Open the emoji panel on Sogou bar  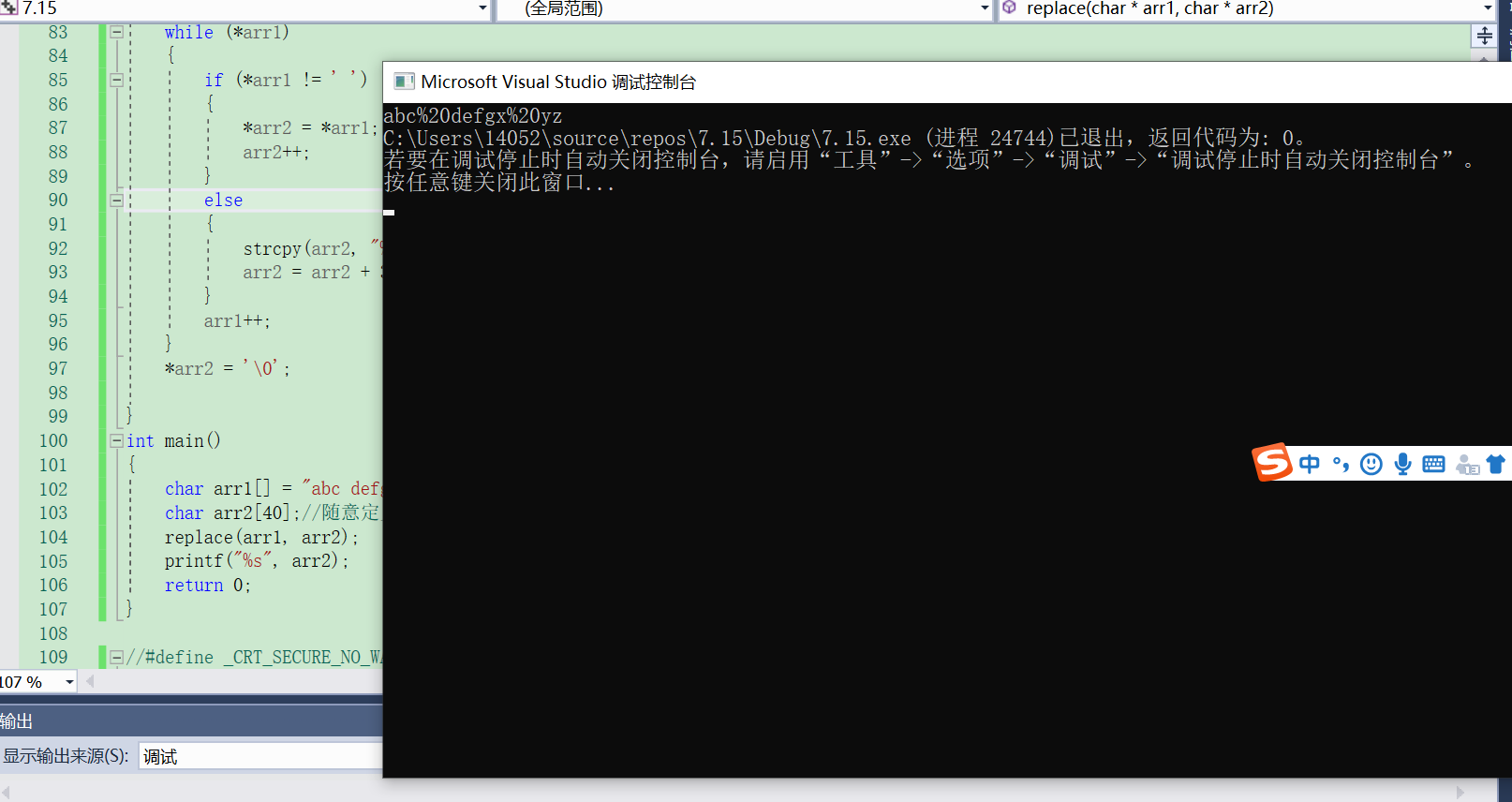coord(1371,464)
